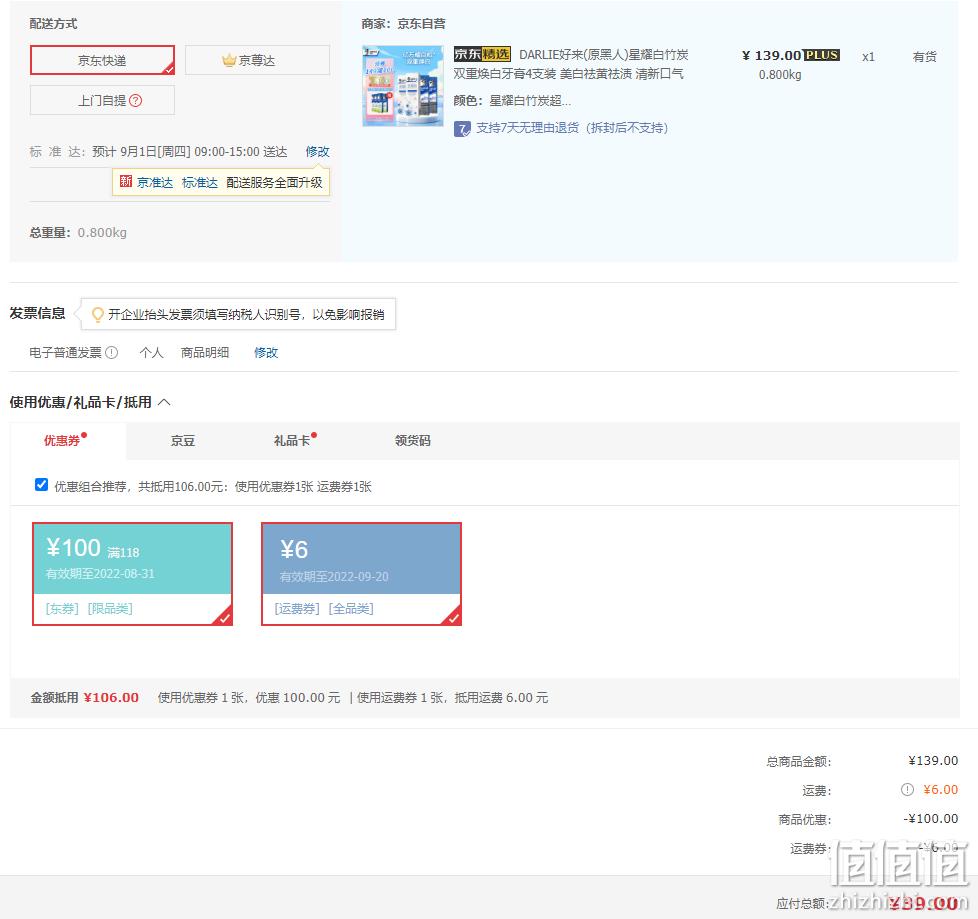
Task: Click 商家：京东自营 merchant label
Action: [x=404, y=24]
